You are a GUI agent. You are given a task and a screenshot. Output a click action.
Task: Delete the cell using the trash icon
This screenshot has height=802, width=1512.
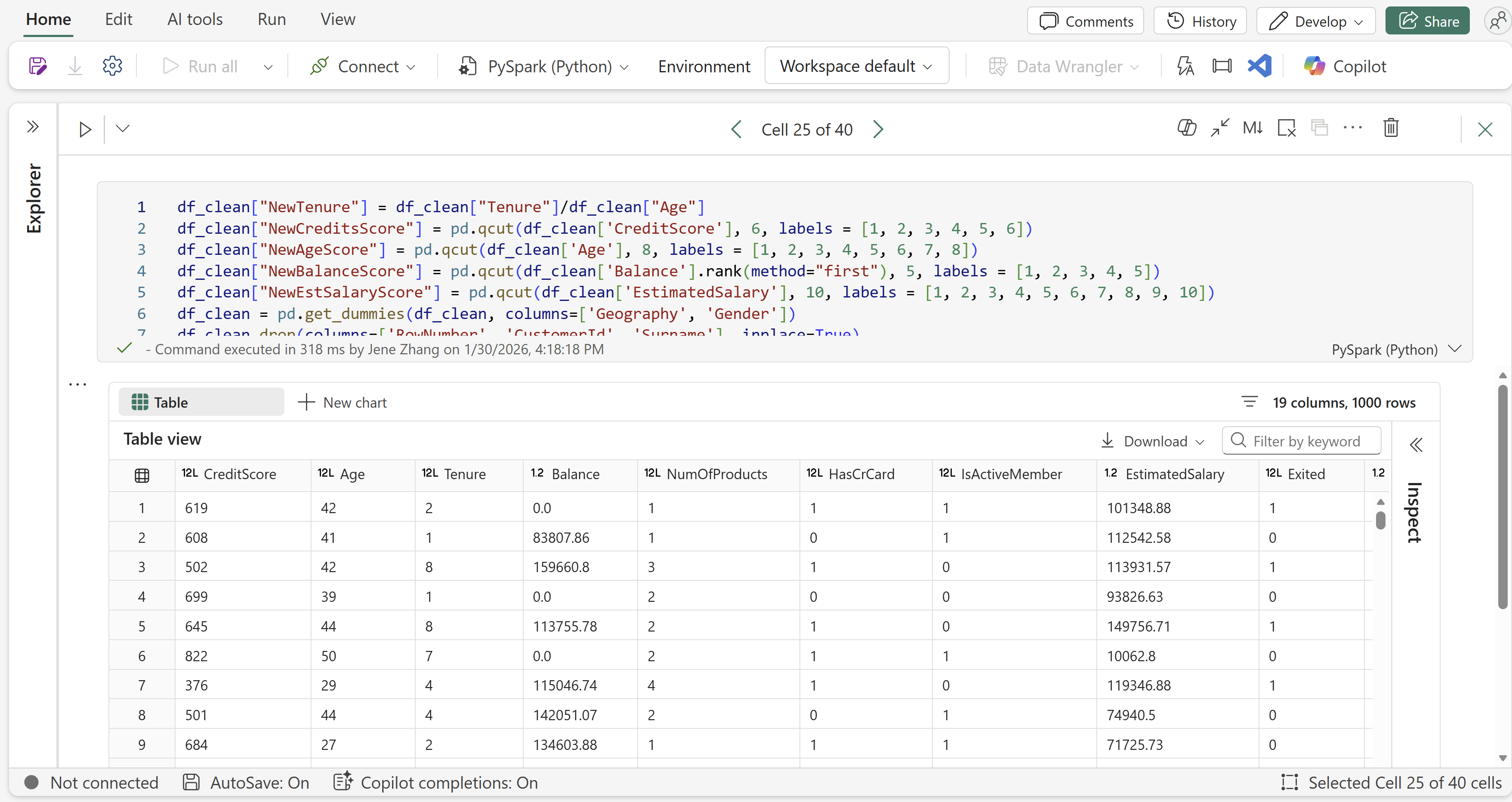[1391, 127]
